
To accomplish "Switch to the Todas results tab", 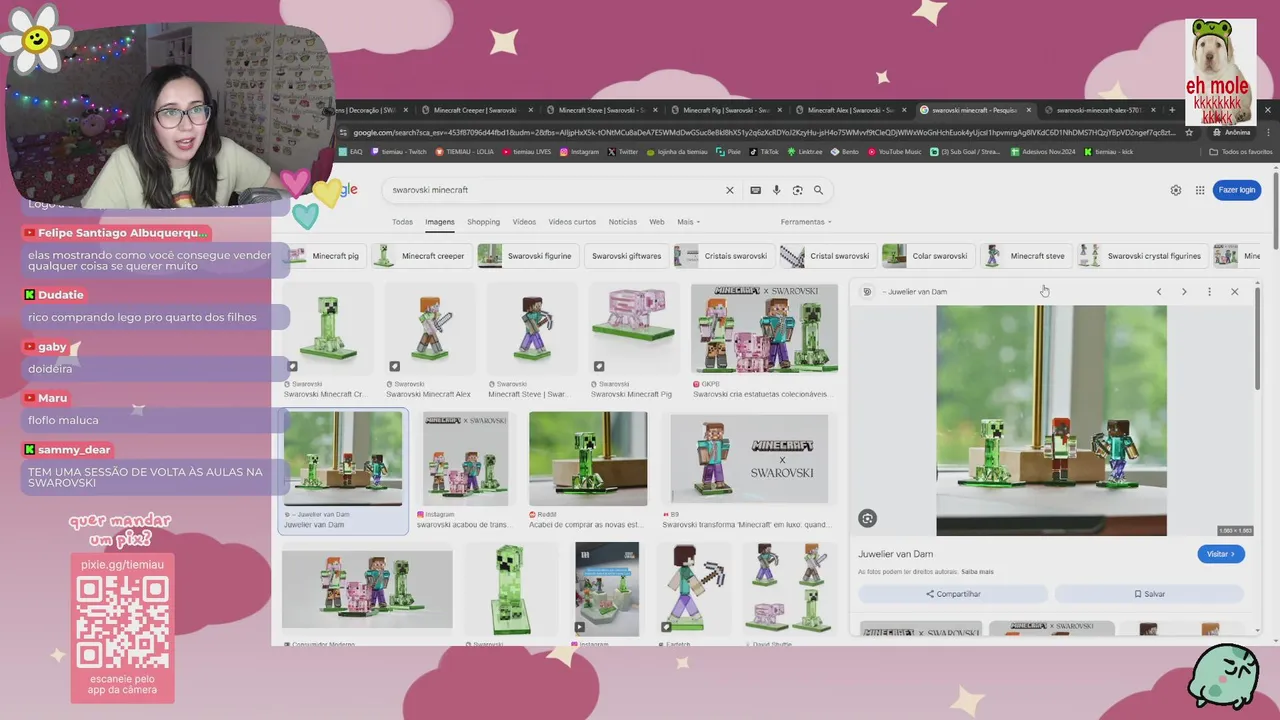I will coord(402,222).
